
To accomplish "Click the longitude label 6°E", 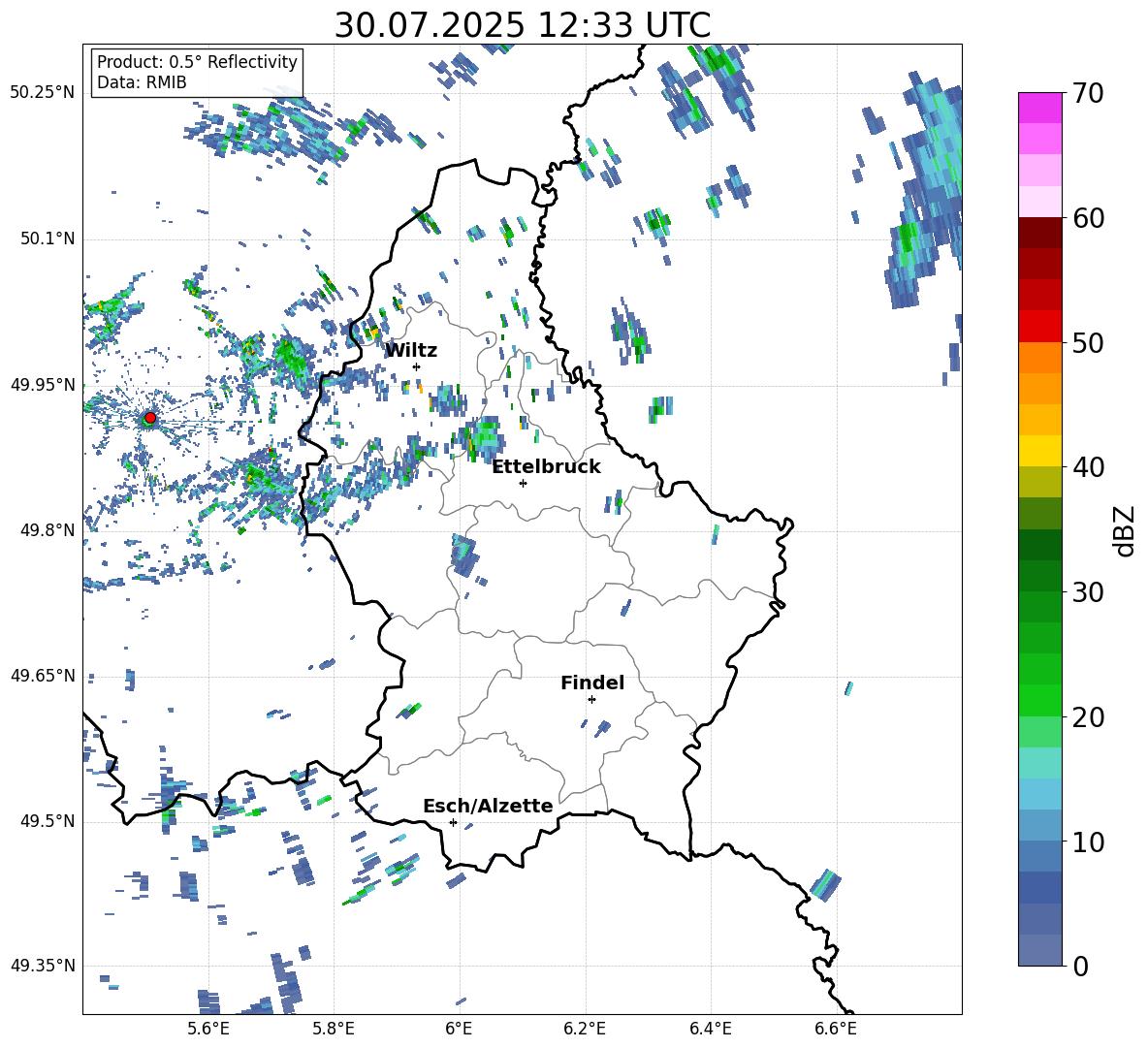I will (x=459, y=1029).
